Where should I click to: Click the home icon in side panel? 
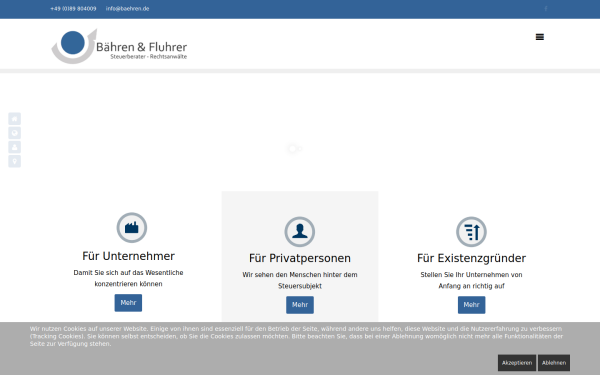click(15, 119)
